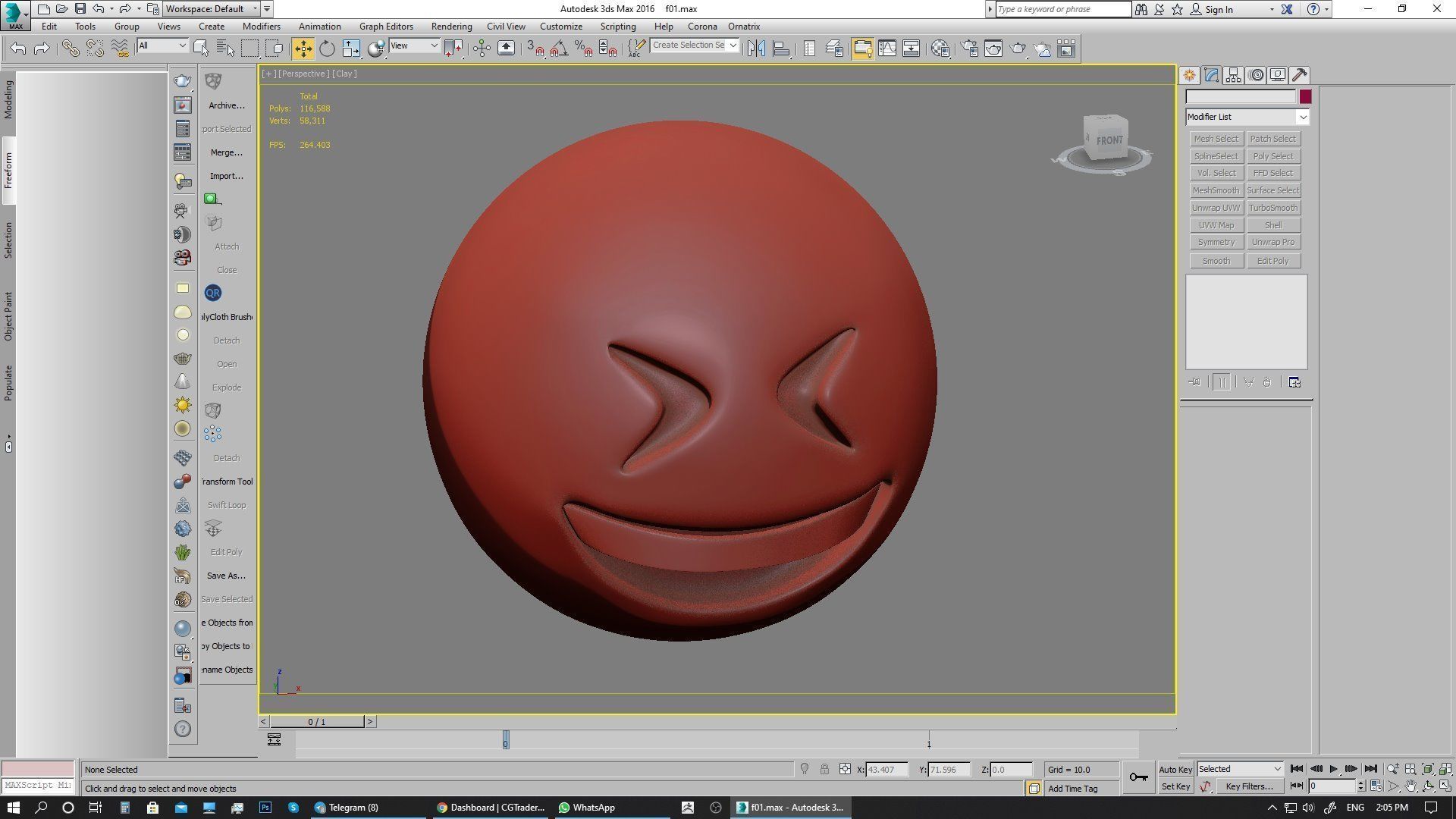Expand the Modifier List dropdown
1456x819 pixels.
[1247, 117]
